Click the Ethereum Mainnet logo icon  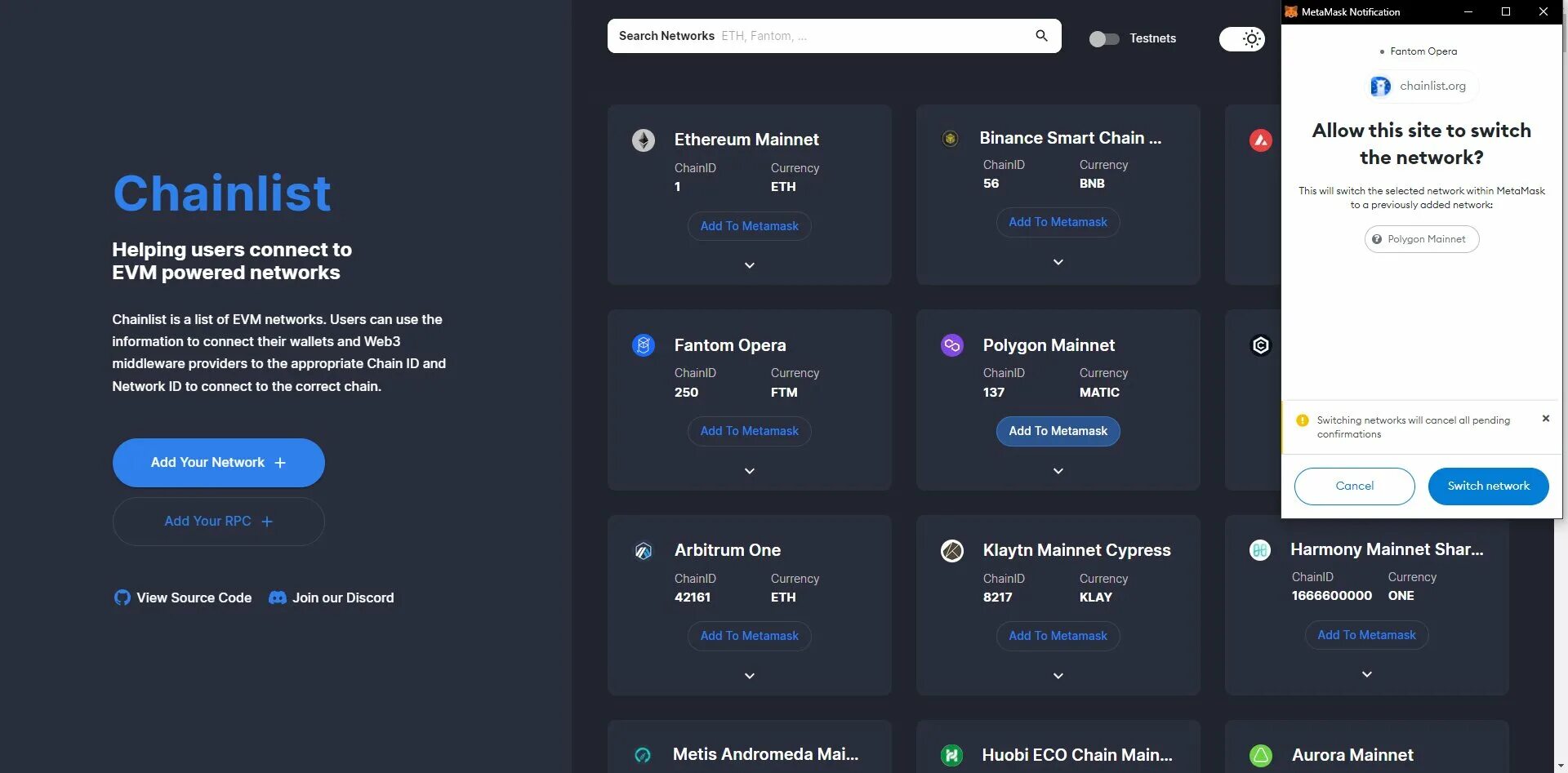[x=644, y=140]
